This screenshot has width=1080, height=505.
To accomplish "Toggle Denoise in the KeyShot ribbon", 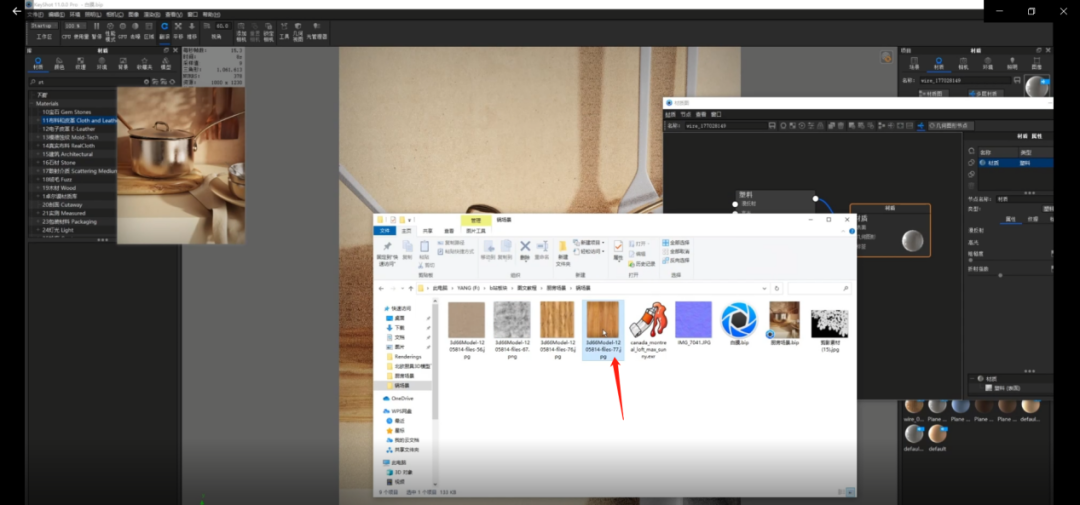I will coord(135,30).
